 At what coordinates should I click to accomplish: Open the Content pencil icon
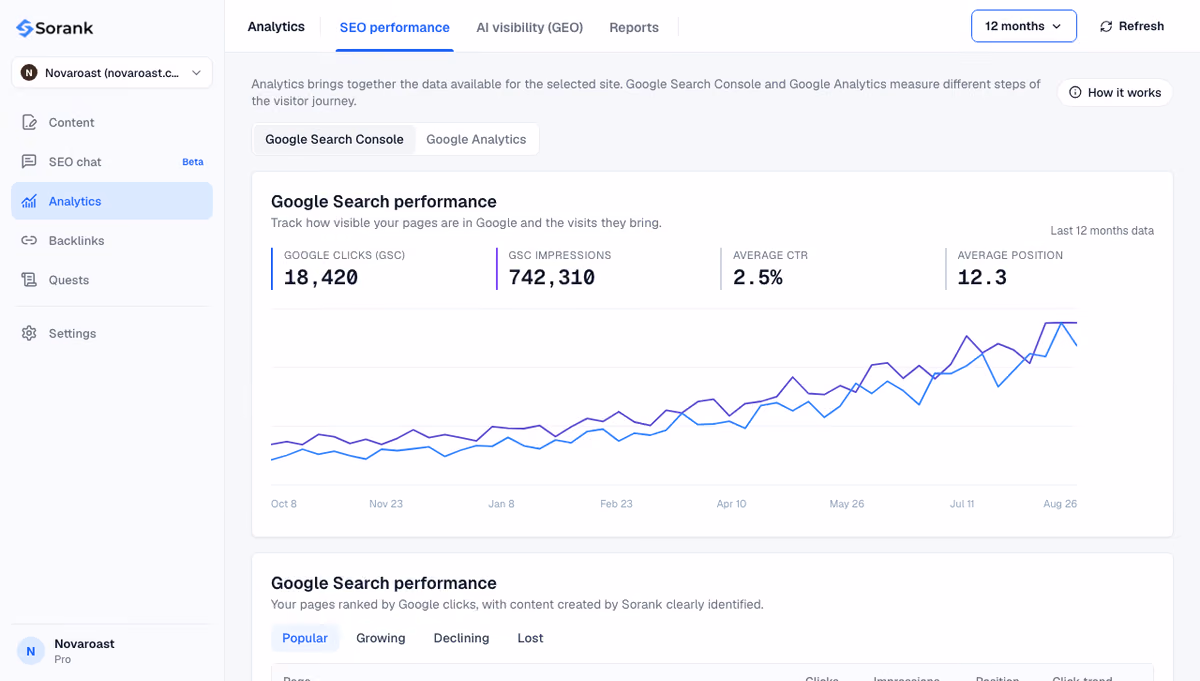tap(29, 122)
